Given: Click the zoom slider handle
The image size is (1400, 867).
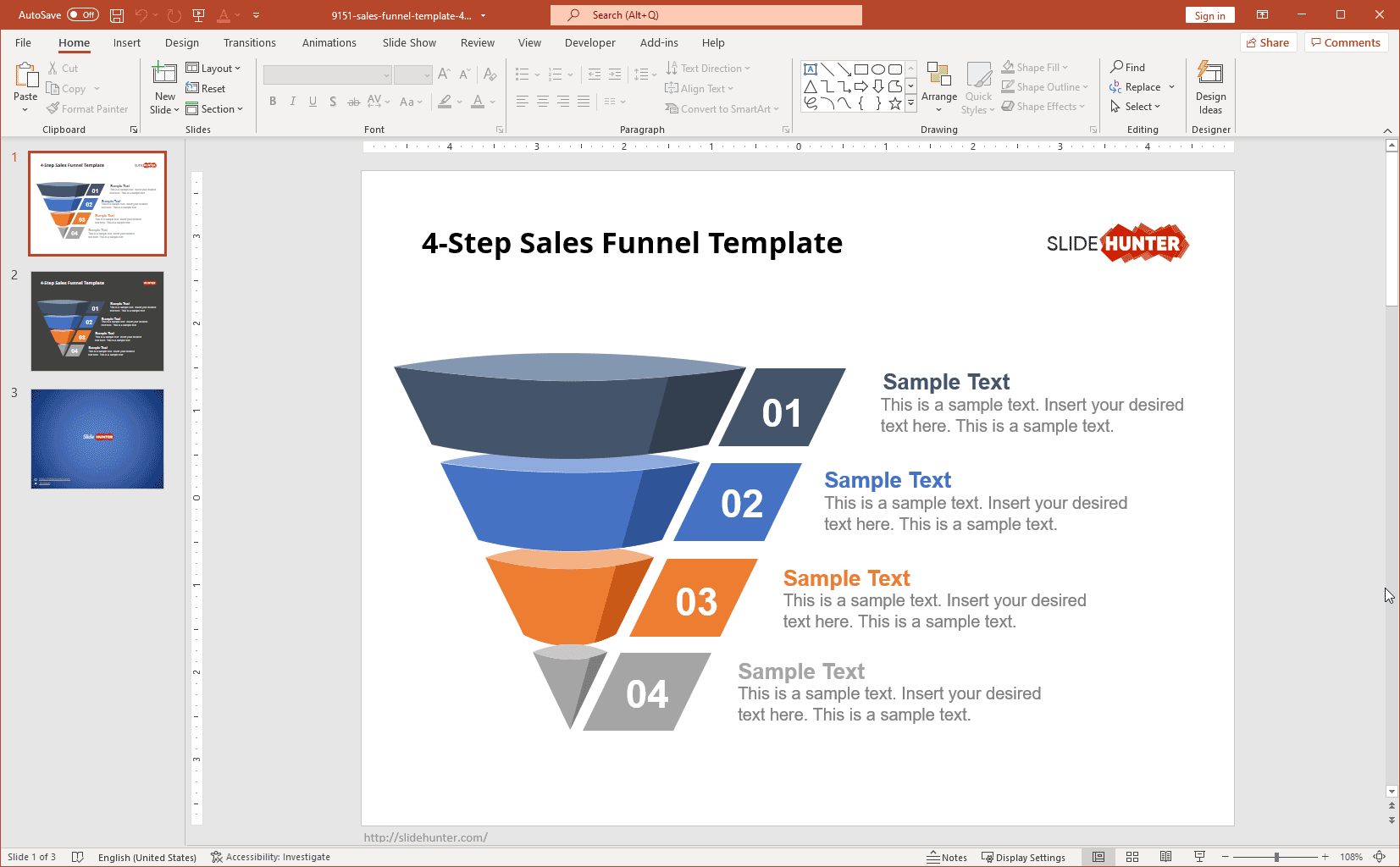Looking at the screenshot, I should click(1276, 857).
